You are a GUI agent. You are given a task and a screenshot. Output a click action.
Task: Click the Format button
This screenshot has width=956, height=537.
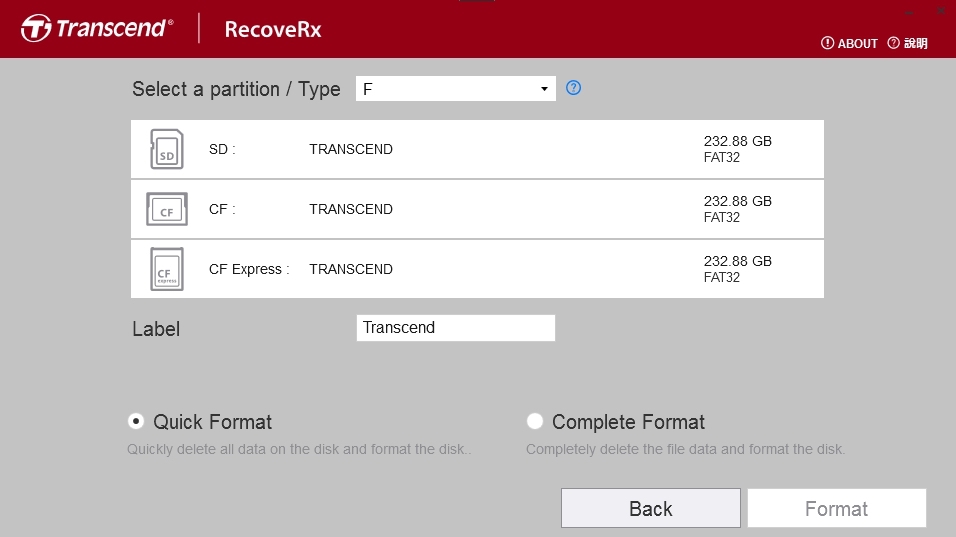(x=836, y=508)
